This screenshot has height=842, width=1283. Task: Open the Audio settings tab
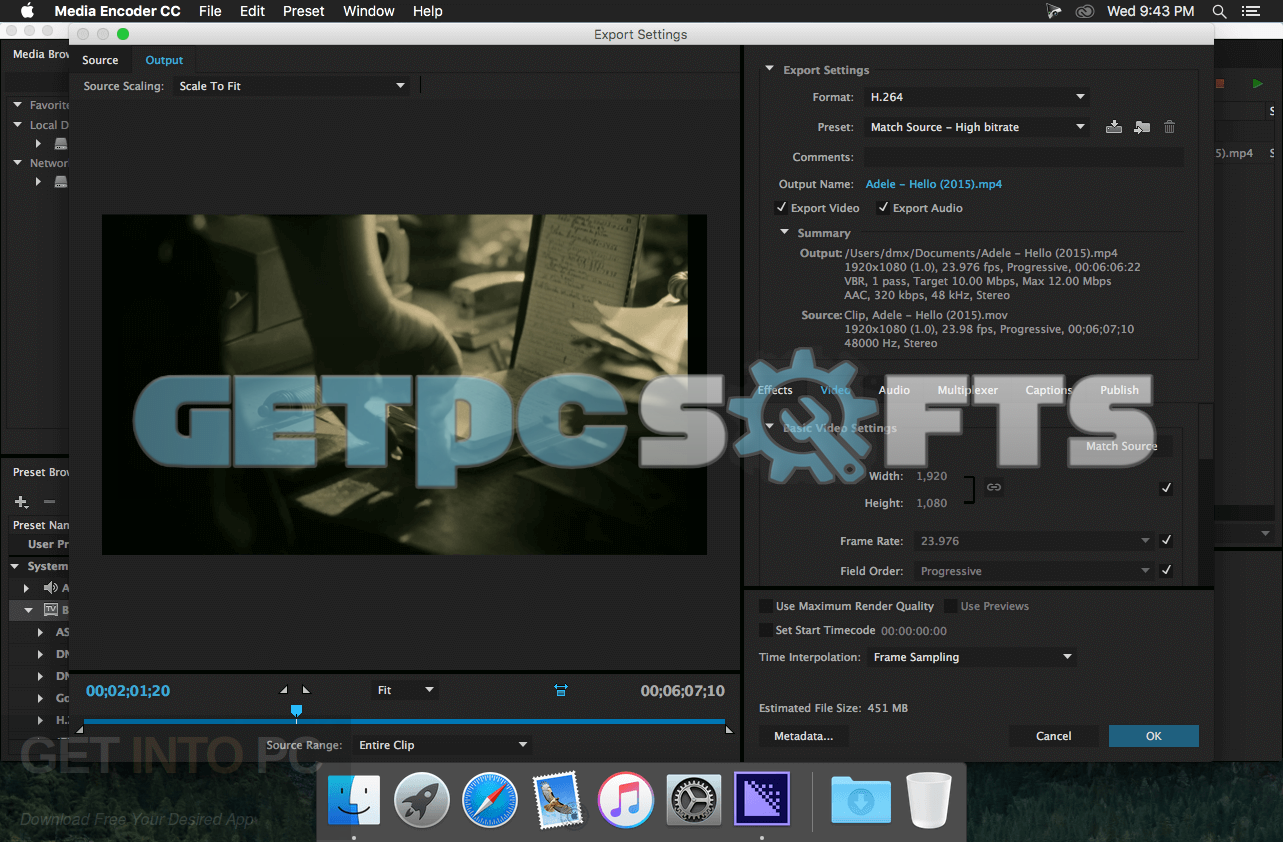point(894,390)
